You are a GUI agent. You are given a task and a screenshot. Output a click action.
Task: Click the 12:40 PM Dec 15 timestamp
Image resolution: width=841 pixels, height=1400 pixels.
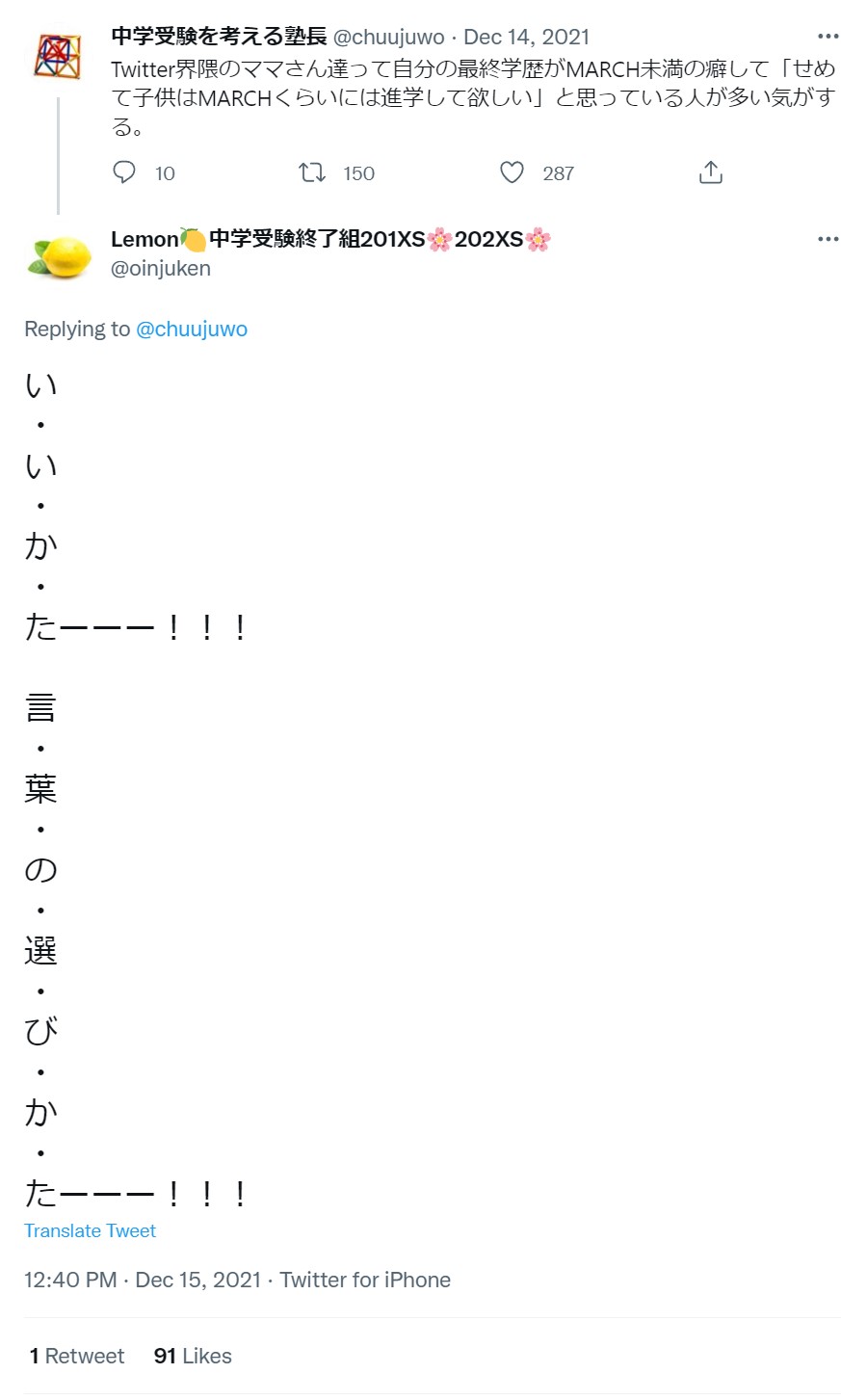point(143,1280)
